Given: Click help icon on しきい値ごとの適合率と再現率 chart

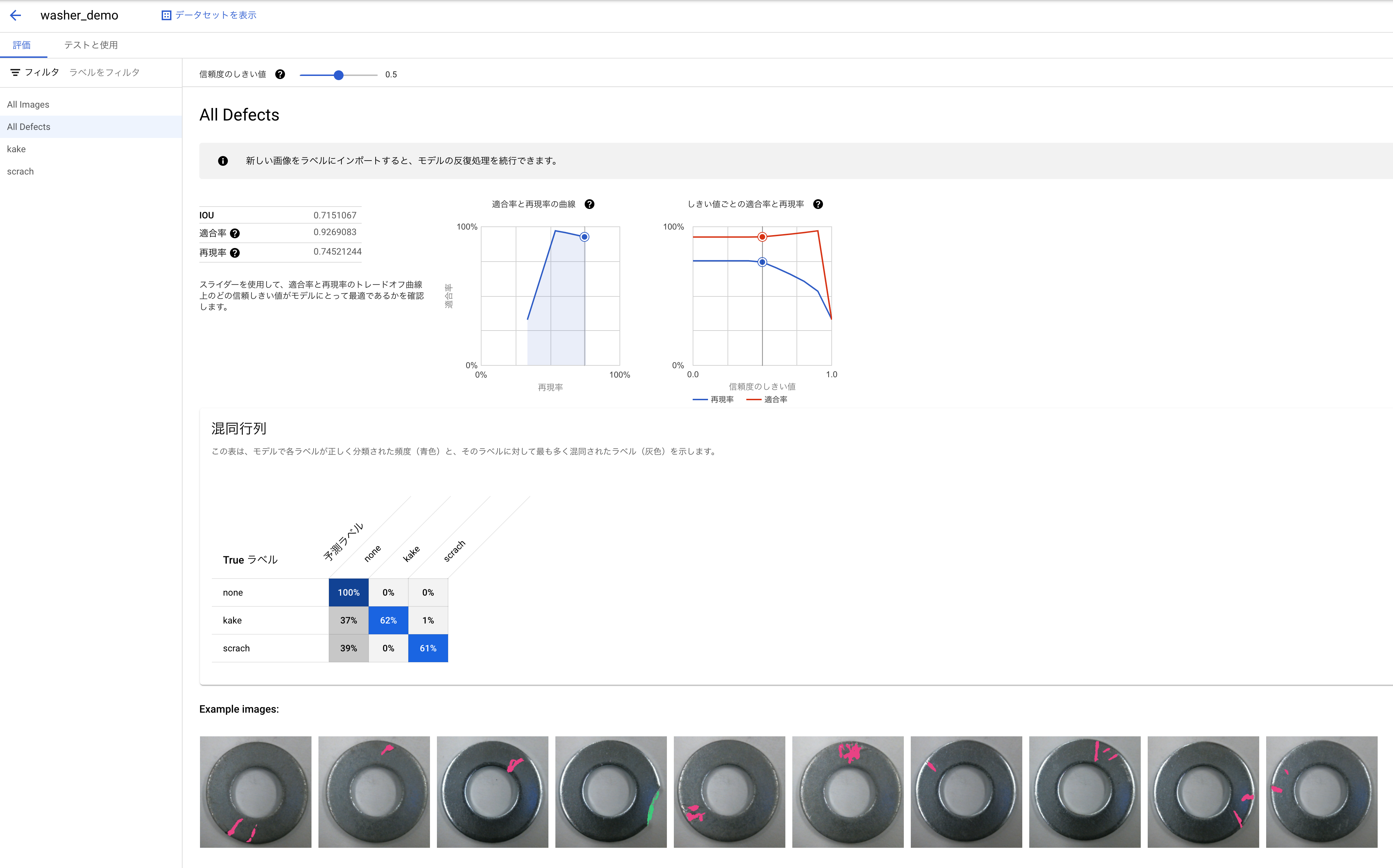Looking at the screenshot, I should click(818, 204).
